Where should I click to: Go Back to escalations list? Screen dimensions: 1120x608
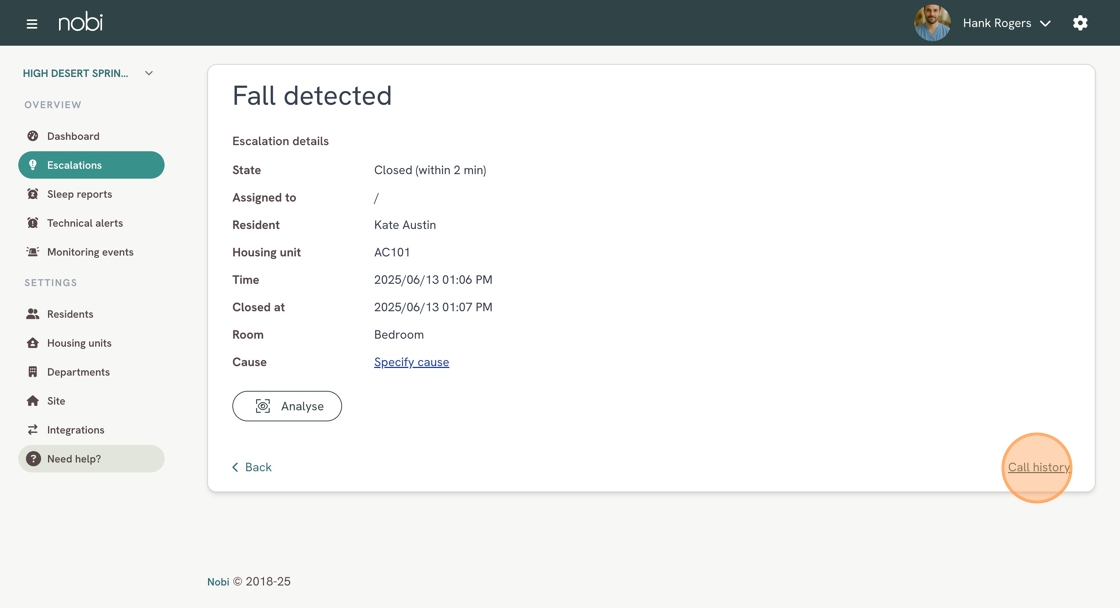(x=251, y=467)
